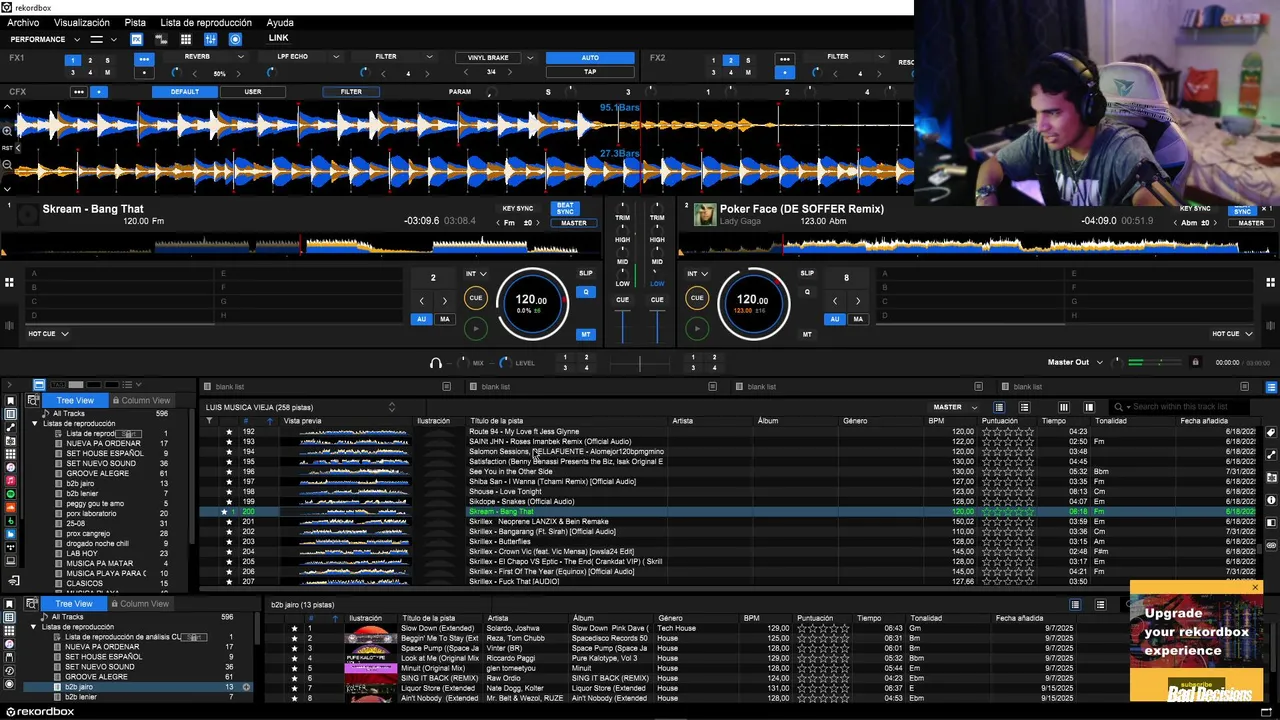The width and height of the screenshot is (1280, 720).
Task: Click deck 1 CUE button
Action: coord(475,298)
